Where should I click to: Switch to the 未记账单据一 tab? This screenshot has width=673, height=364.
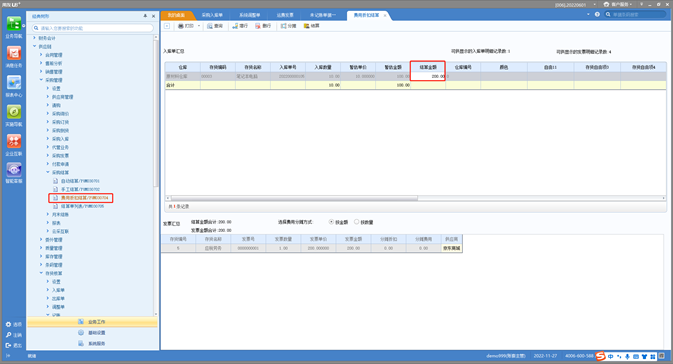(x=323, y=15)
